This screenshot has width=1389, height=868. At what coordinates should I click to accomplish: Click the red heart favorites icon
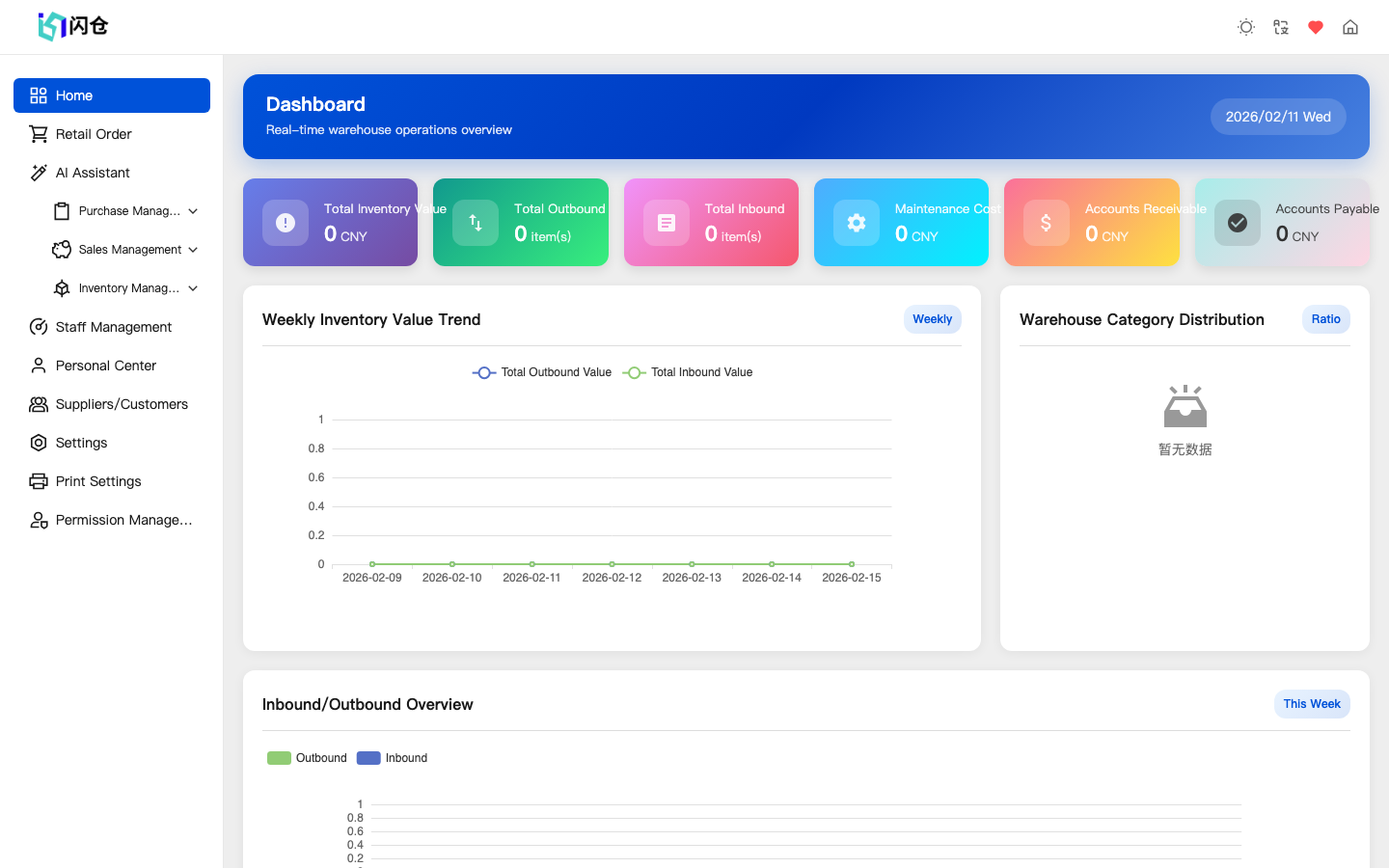pyautogui.click(x=1315, y=27)
